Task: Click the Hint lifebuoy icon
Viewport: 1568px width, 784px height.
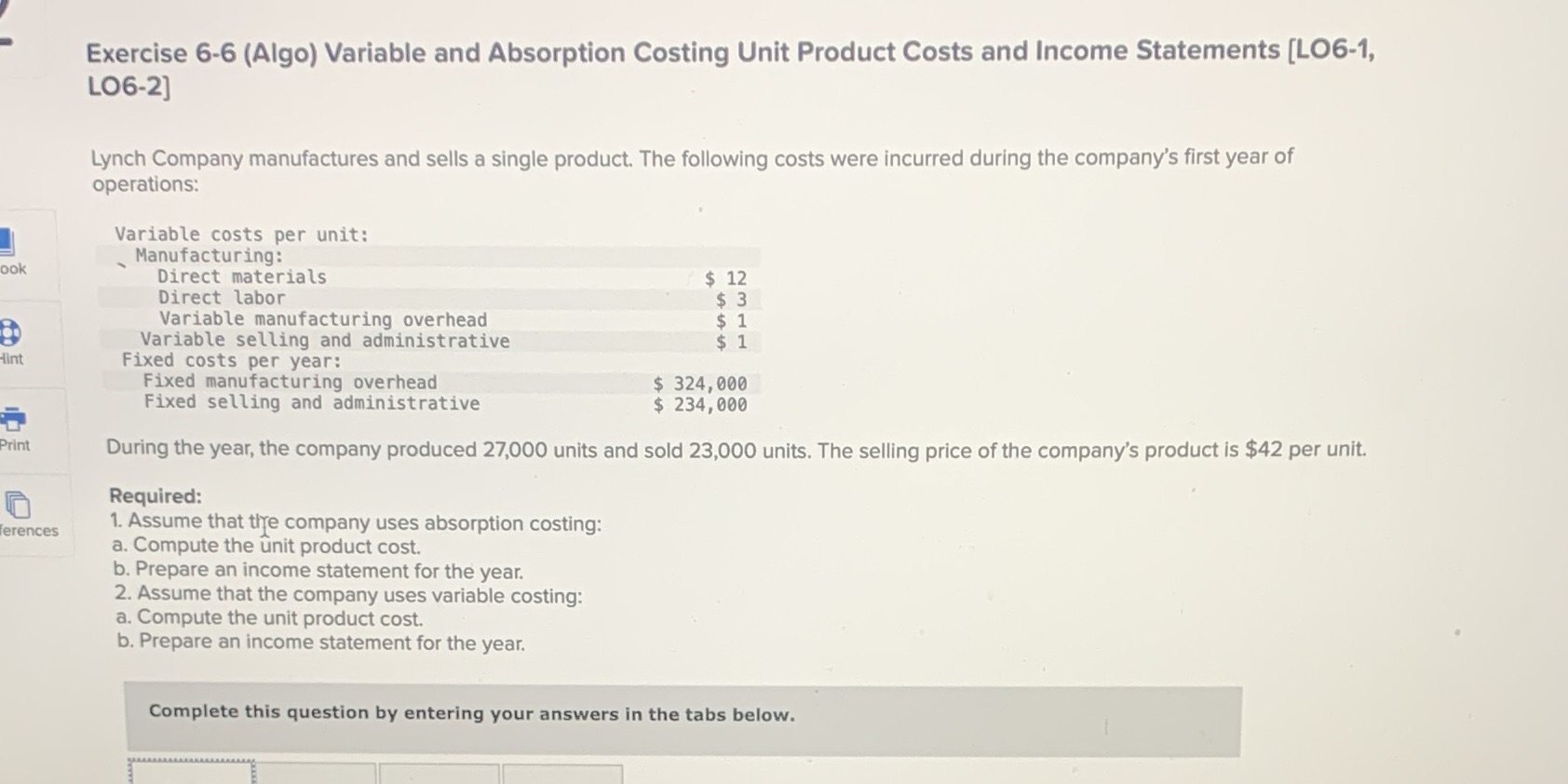Action: 8,331
